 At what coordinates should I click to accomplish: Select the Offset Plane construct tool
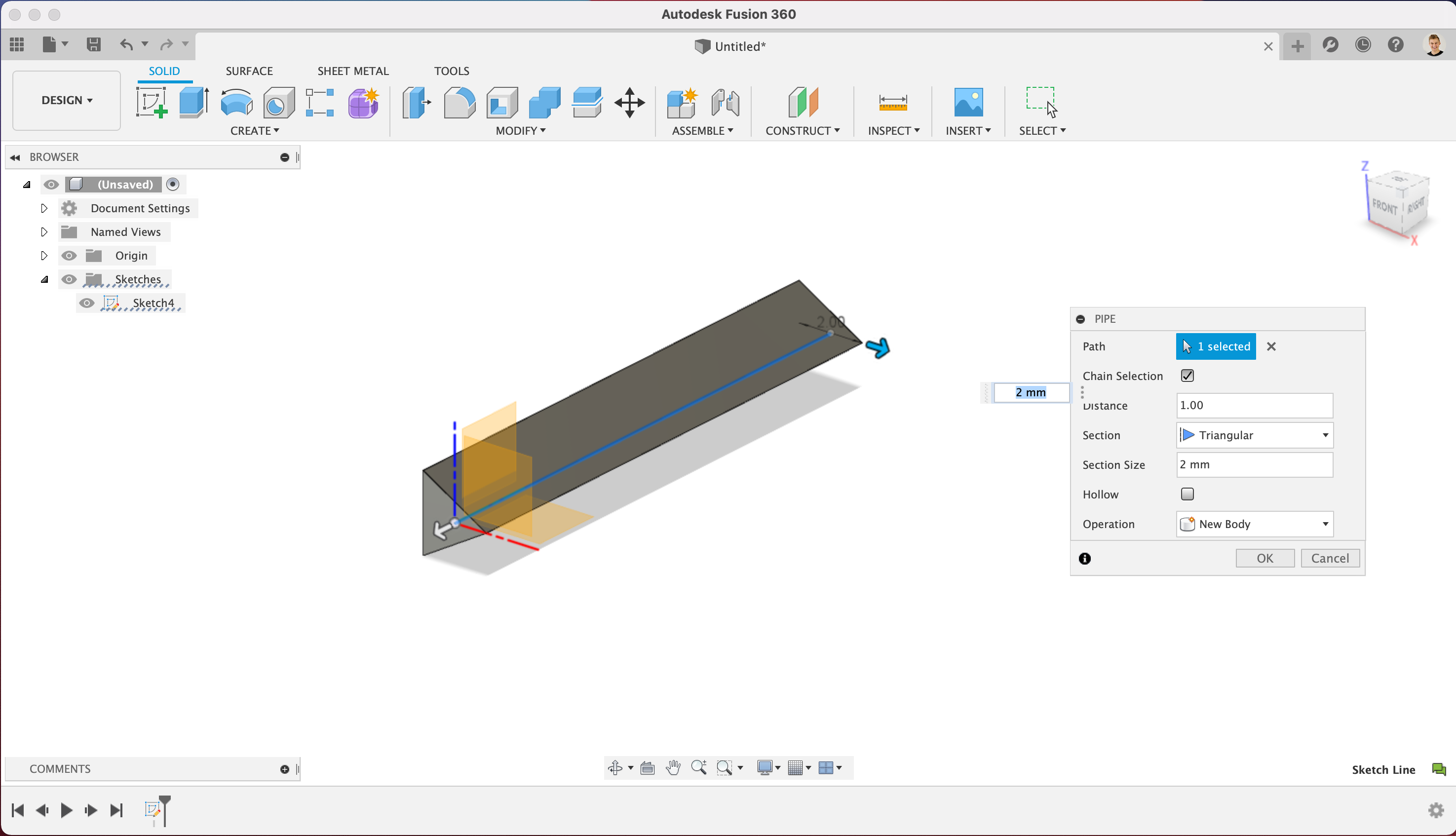tap(803, 103)
